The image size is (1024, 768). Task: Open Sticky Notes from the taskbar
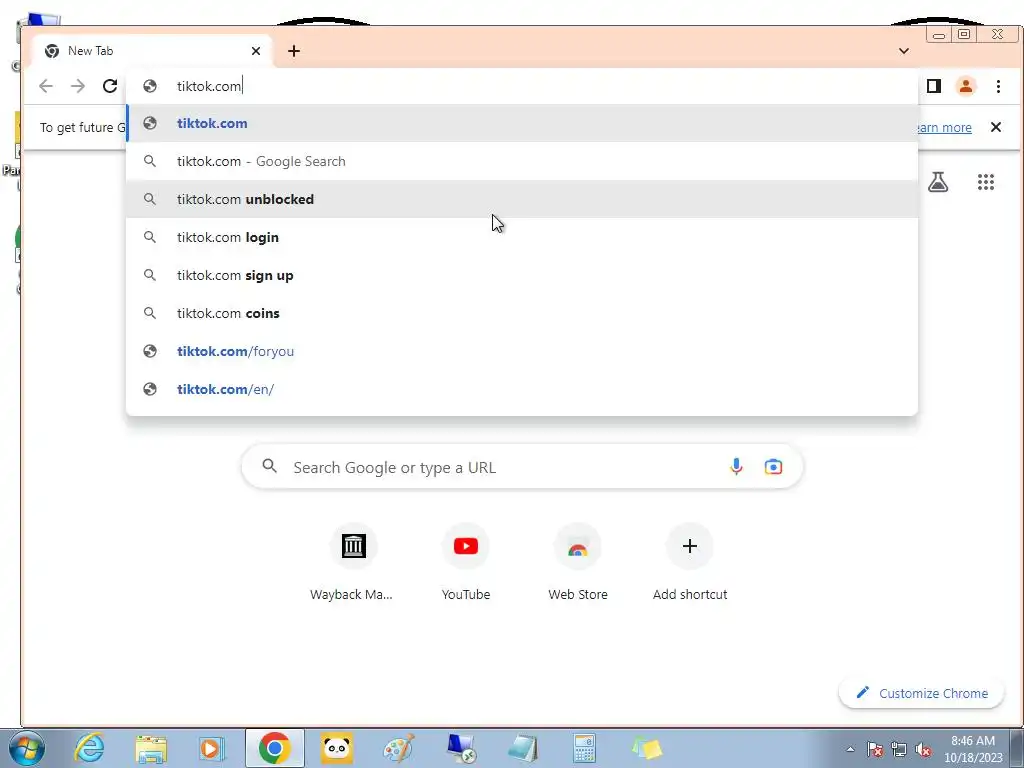click(x=647, y=748)
